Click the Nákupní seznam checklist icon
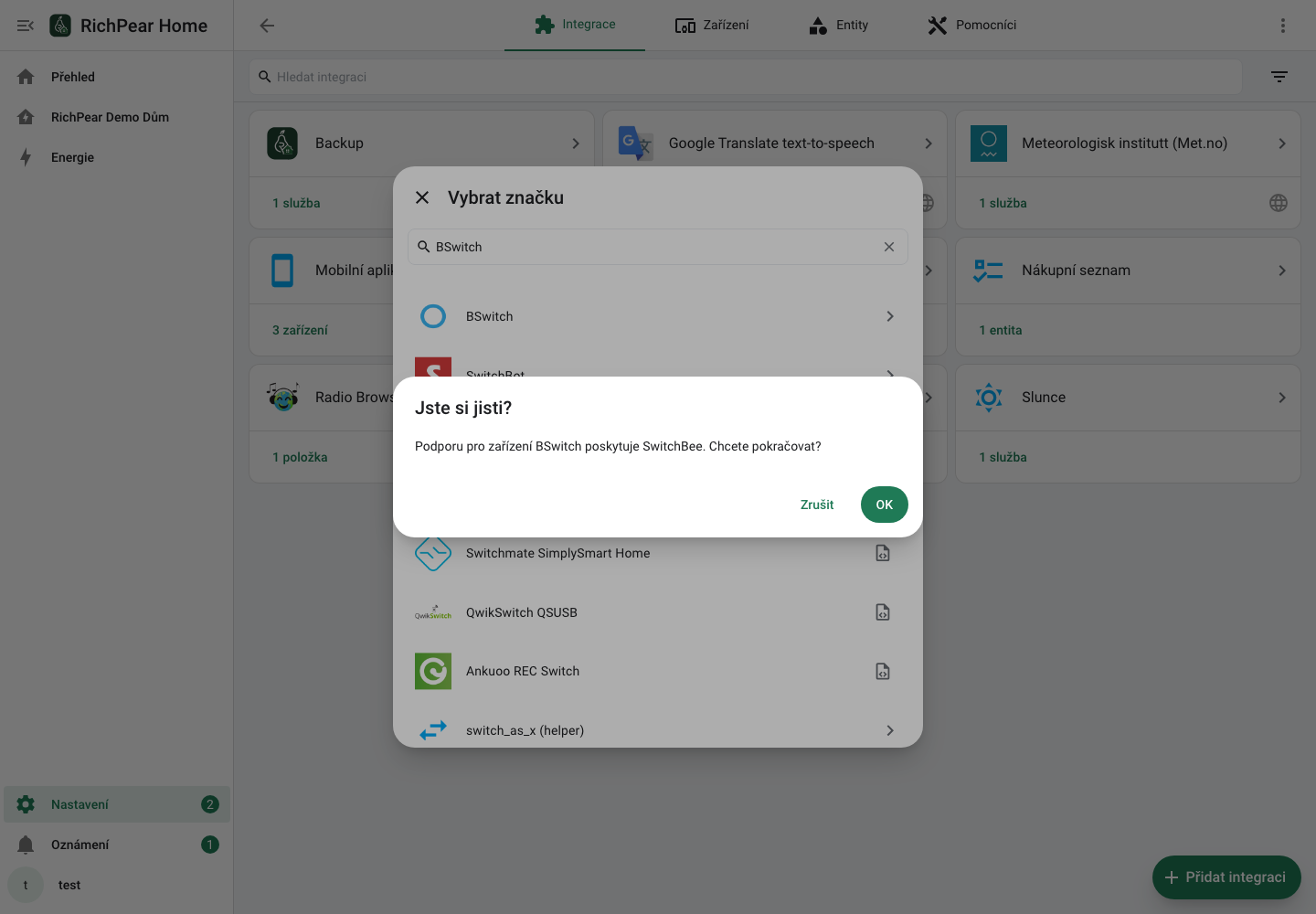Screen dimensions: 1316x914 989,271
